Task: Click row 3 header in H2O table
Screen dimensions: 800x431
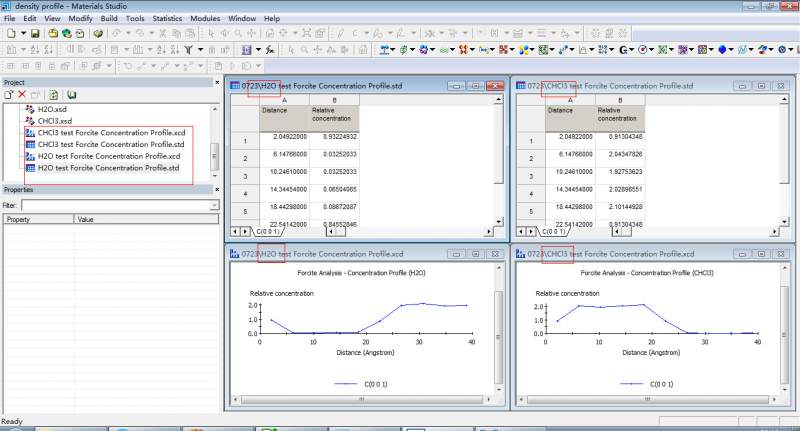Action: pos(245,176)
